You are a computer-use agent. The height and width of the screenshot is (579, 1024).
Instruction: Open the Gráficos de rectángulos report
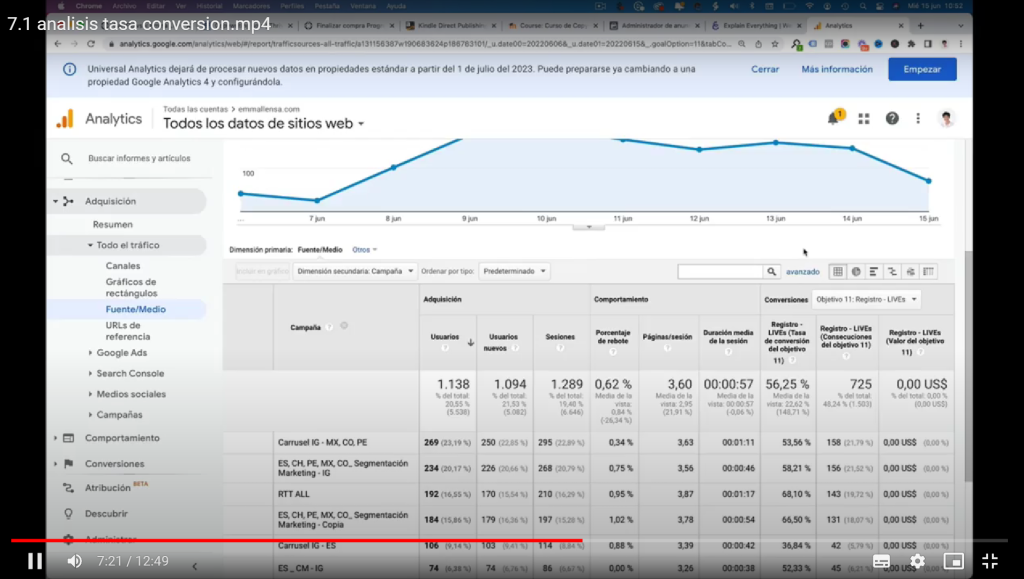coord(131,287)
